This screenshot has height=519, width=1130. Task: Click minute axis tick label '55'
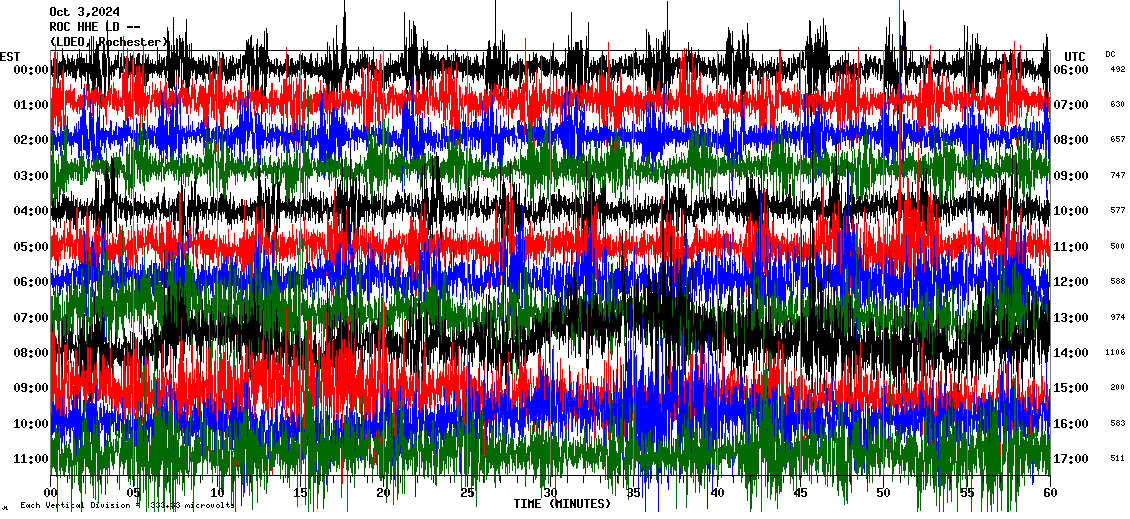pyautogui.click(x=967, y=492)
